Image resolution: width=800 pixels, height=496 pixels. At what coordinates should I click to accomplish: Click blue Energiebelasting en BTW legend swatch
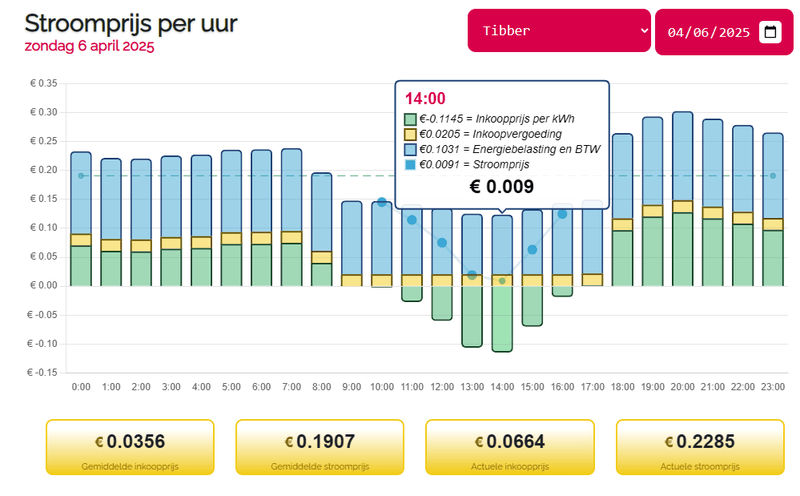pyautogui.click(x=411, y=149)
